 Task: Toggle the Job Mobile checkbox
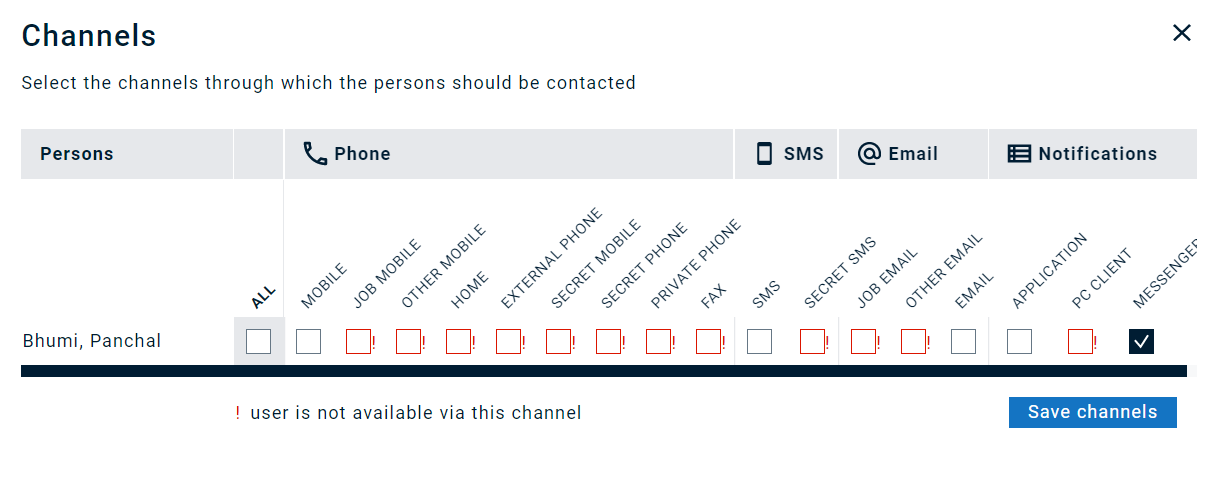pos(358,342)
